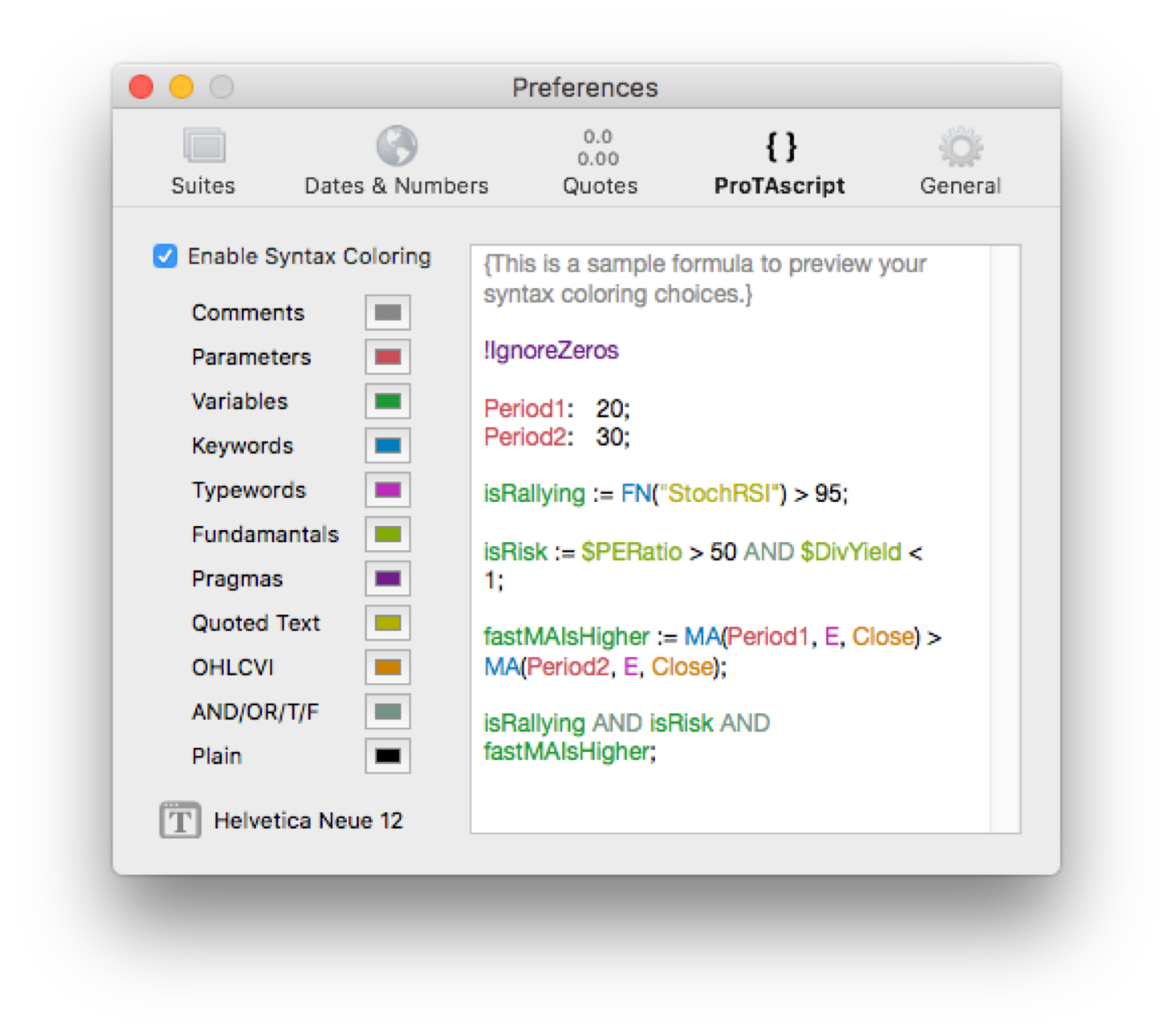Change the Fundamantals color
Image resolution: width=1173 pixels, height=1036 pixels.
click(387, 534)
